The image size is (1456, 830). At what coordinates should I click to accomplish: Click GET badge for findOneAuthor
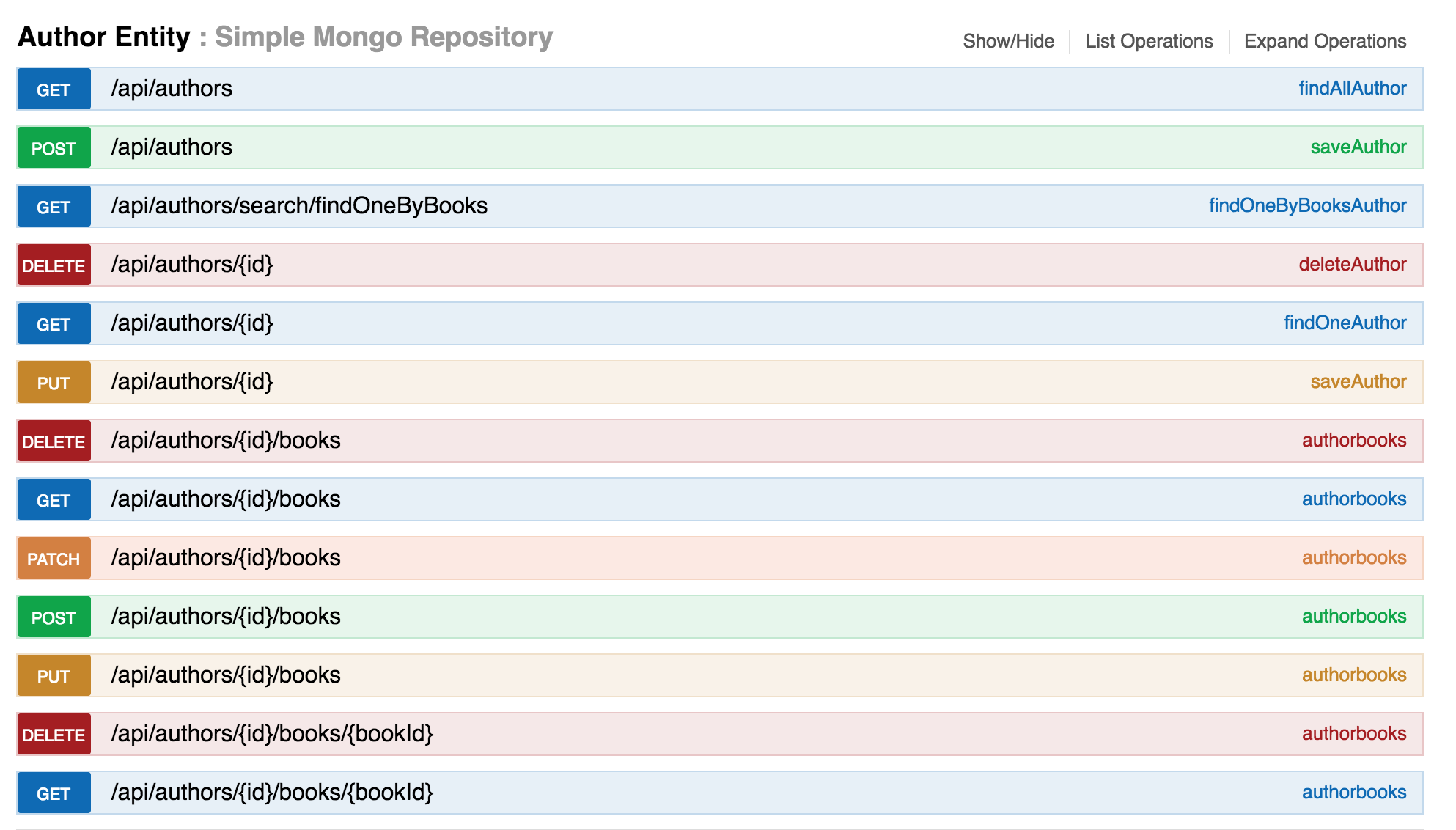click(54, 323)
